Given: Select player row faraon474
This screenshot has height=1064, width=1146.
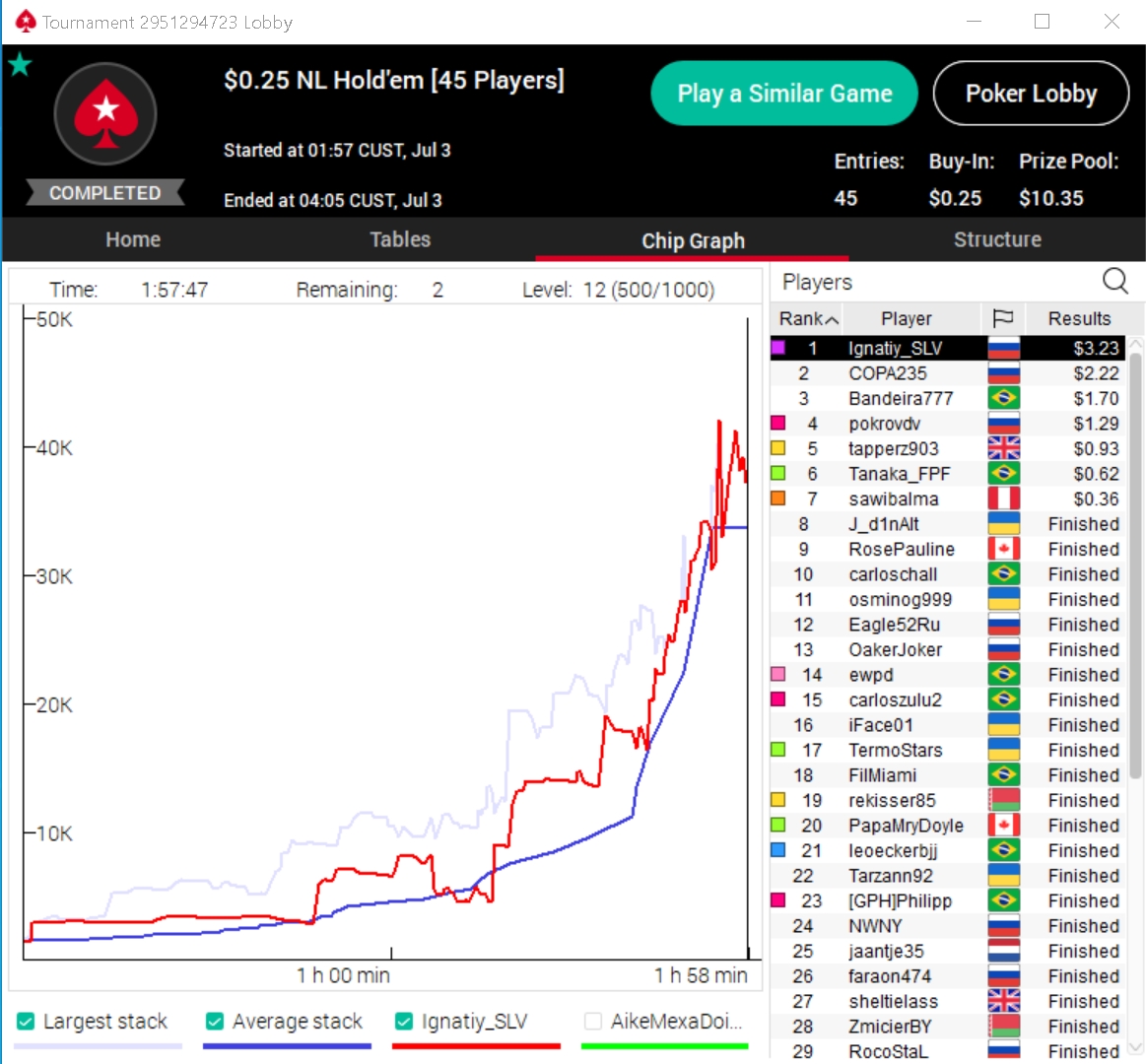Looking at the screenshot, I should pyautogui.click(x=948, y=976).
